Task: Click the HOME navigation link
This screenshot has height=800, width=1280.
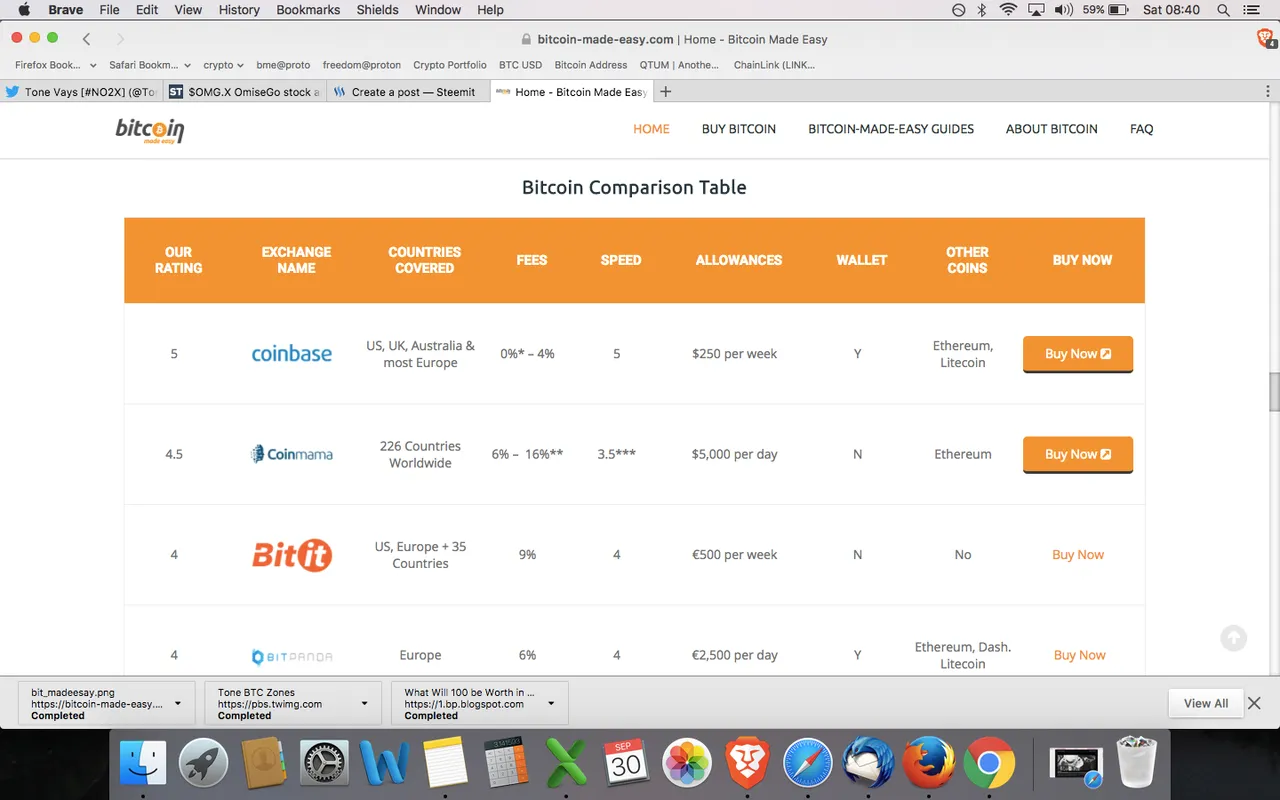Action: (x=651, y=129)
